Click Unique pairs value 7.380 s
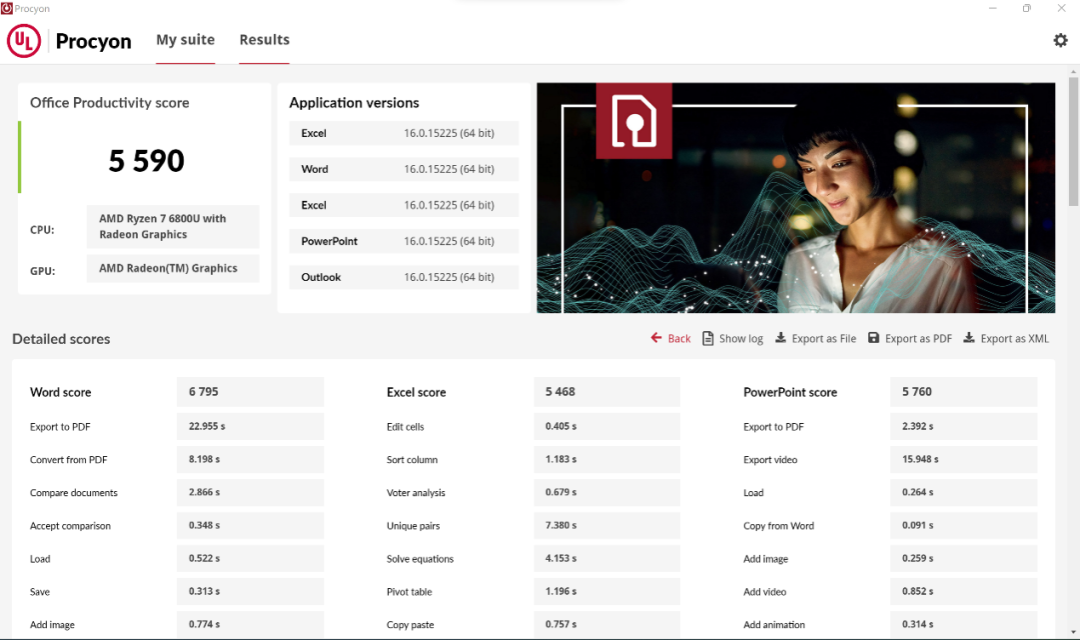The height and width of the screenshot is (640, 1080). pyautogui.click(x=607, y=526)
